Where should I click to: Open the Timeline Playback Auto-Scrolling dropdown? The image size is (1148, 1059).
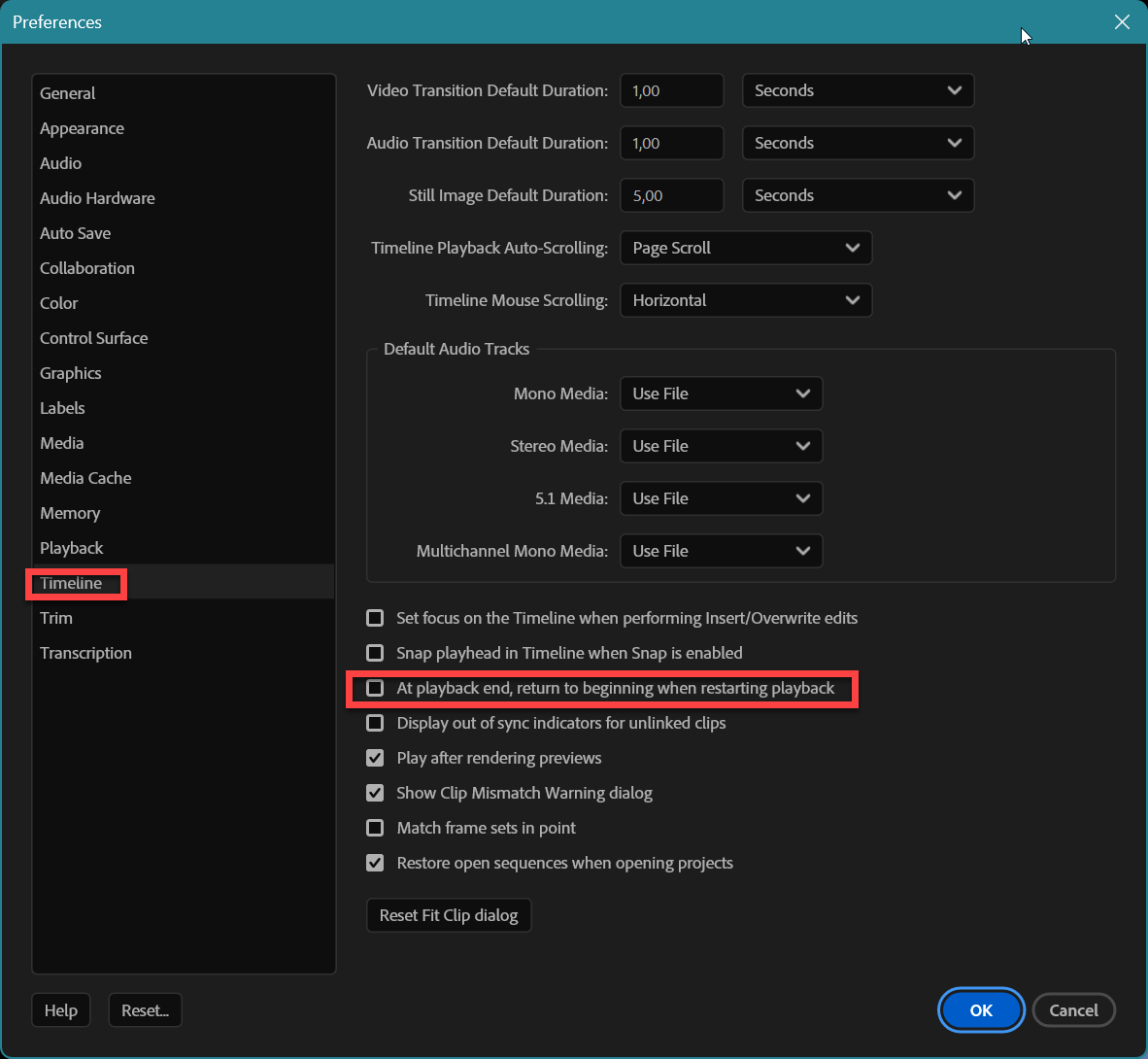pos(745,248)
